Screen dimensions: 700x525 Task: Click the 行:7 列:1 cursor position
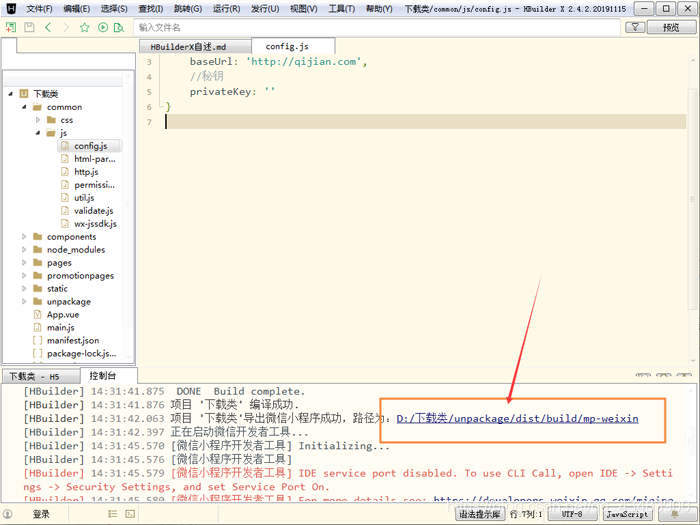[525, 514]
